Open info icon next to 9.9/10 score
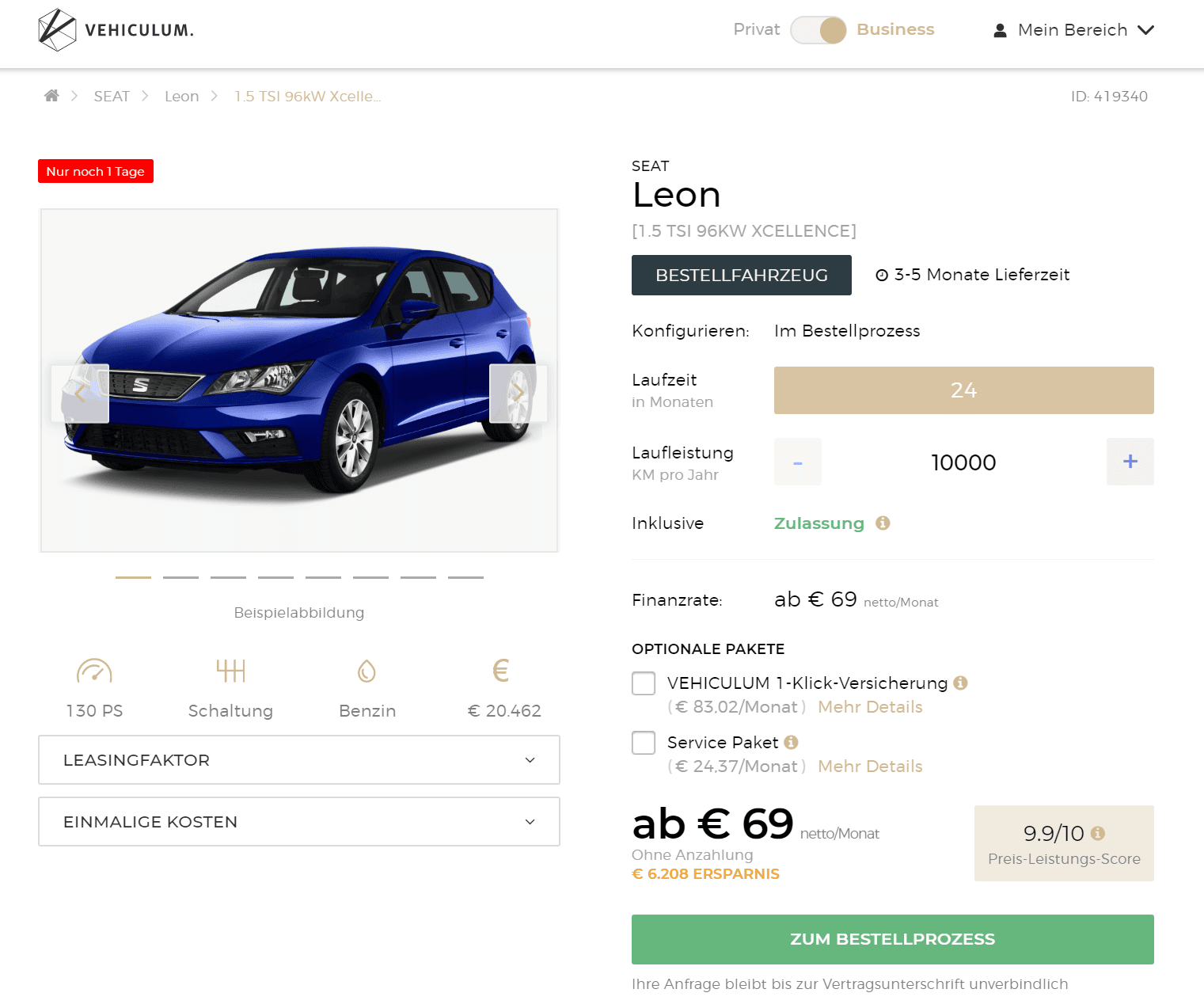The width and height of the screenshot is (1204, 1008). pyautogui.click(x=1097, y=833)
